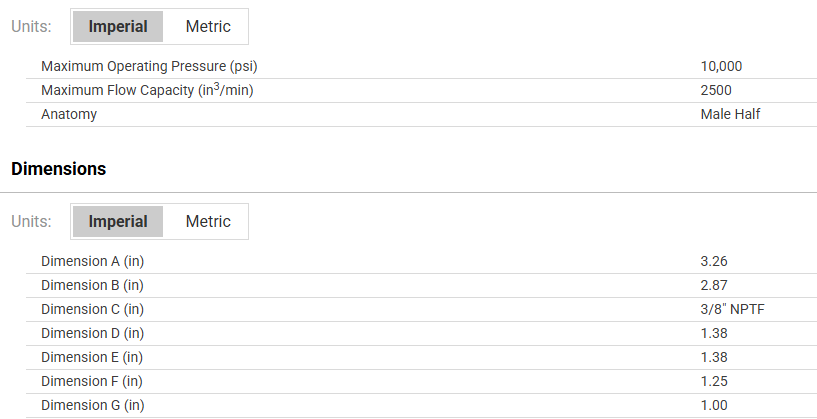Screen dimensions: 817x419
Task: Click the 3.26 value for Dimension A
Action: [714, 261]
